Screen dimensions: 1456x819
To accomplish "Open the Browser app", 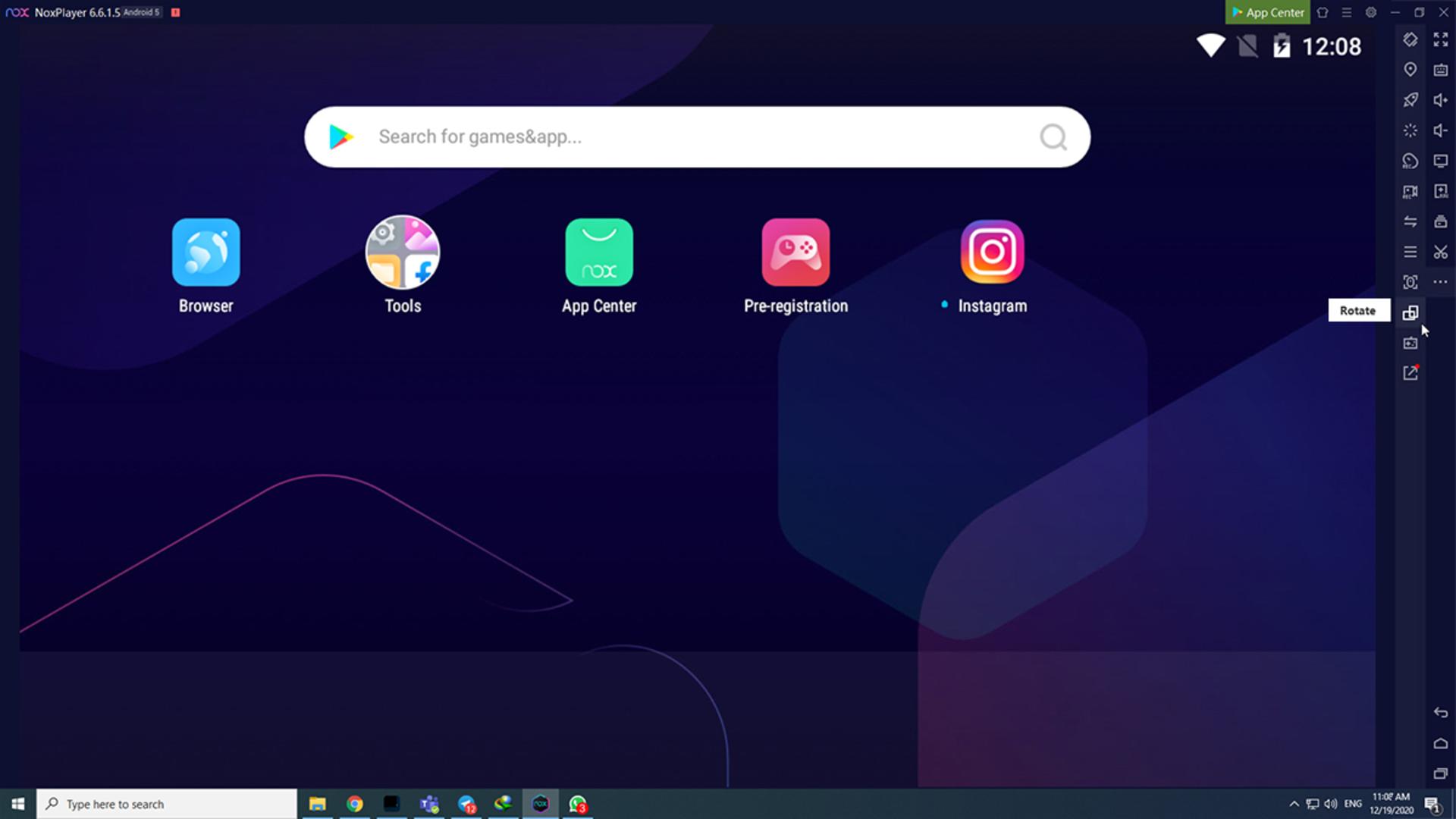I will pos(206,253).
